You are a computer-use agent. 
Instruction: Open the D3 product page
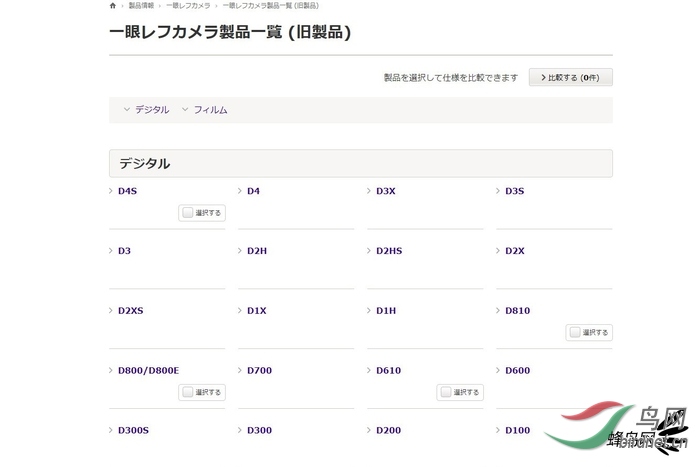coord(124,251)
